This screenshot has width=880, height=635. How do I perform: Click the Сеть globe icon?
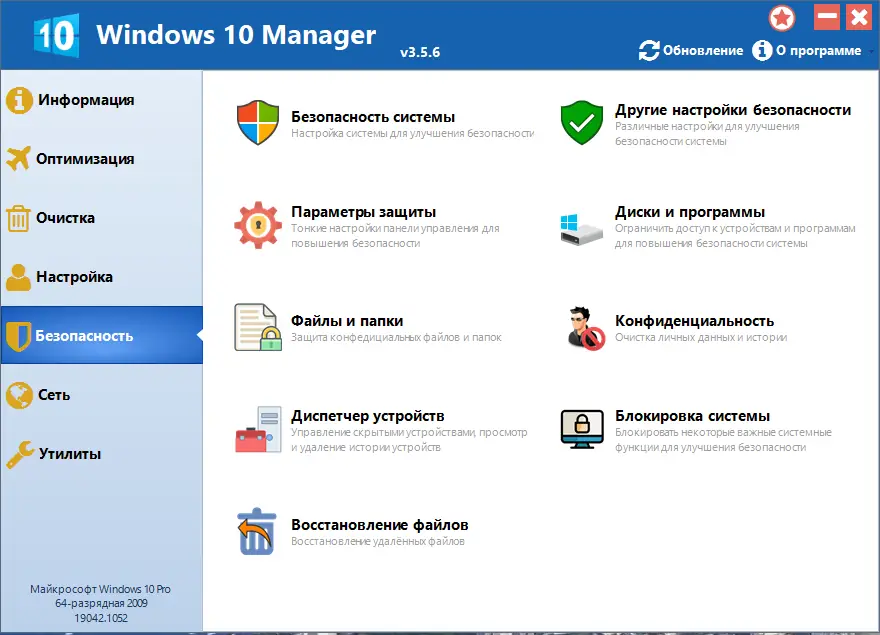(x=19, y=395)
